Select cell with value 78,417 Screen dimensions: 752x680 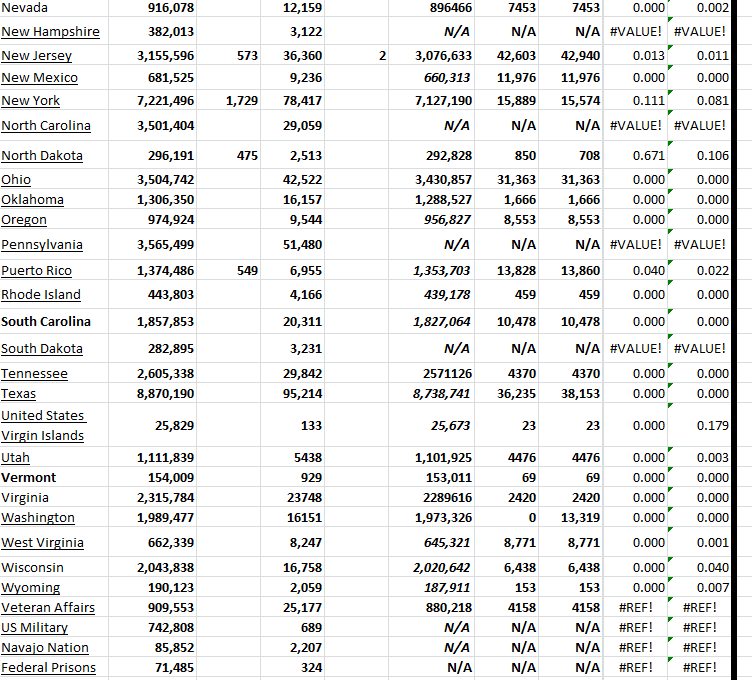[293, 101]
